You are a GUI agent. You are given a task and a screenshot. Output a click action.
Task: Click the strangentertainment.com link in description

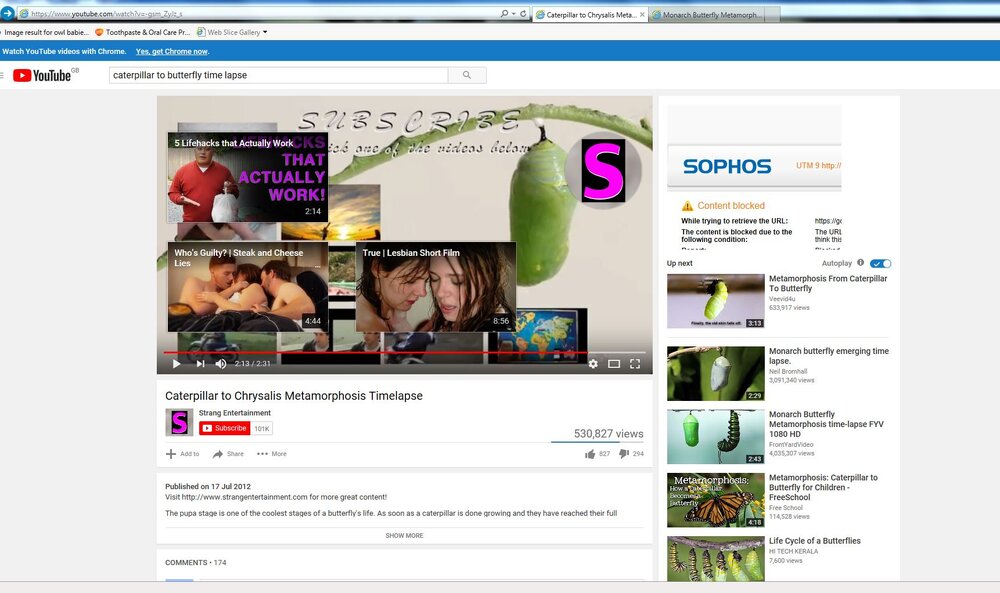(x=245, y=497)
